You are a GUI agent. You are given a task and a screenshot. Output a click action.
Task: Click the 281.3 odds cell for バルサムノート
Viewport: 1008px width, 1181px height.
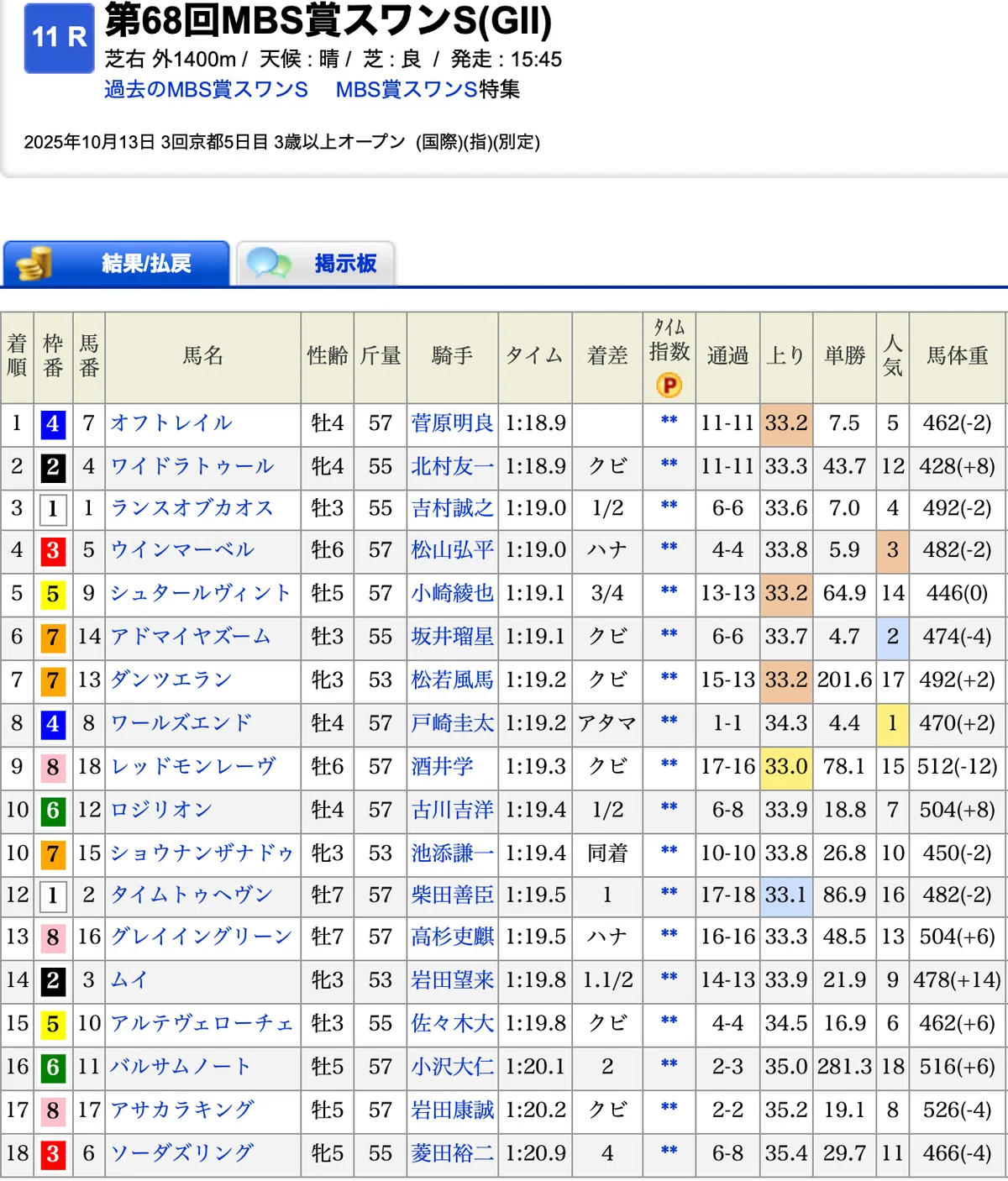[844, 1067]
